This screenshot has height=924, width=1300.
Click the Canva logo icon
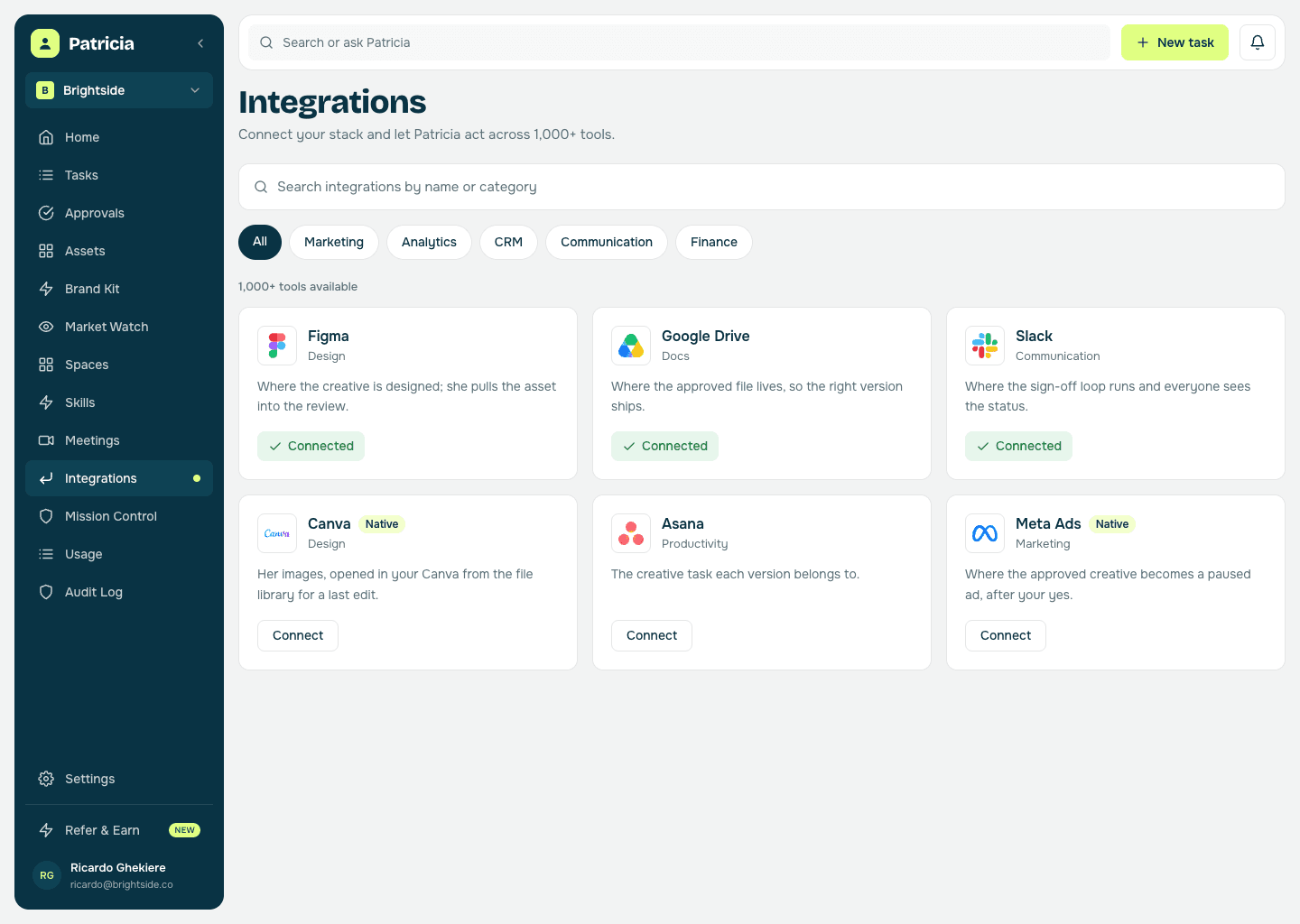(277, 533)
